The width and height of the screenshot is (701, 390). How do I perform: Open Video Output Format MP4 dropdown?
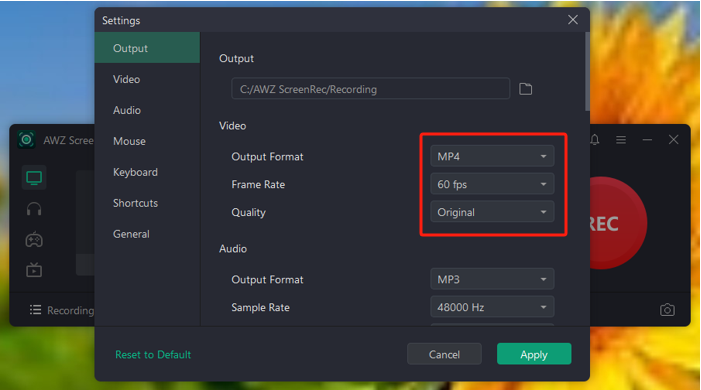point(492,157)
